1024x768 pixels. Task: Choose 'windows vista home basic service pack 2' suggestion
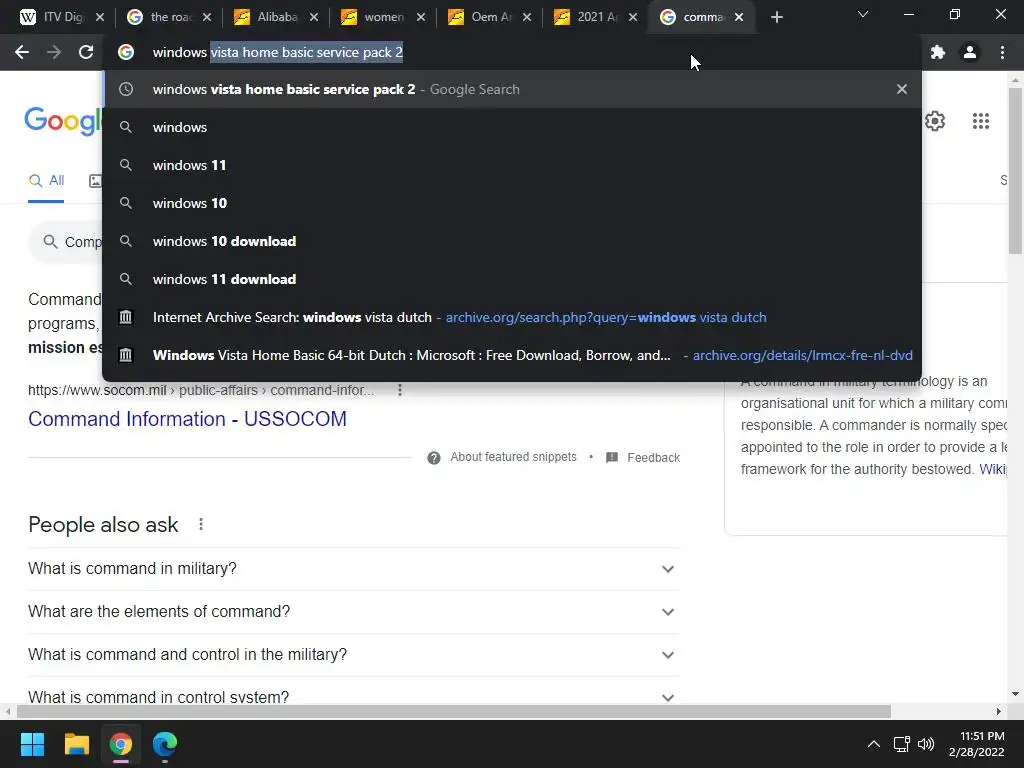pyautogui.click(x=512, y=89)
